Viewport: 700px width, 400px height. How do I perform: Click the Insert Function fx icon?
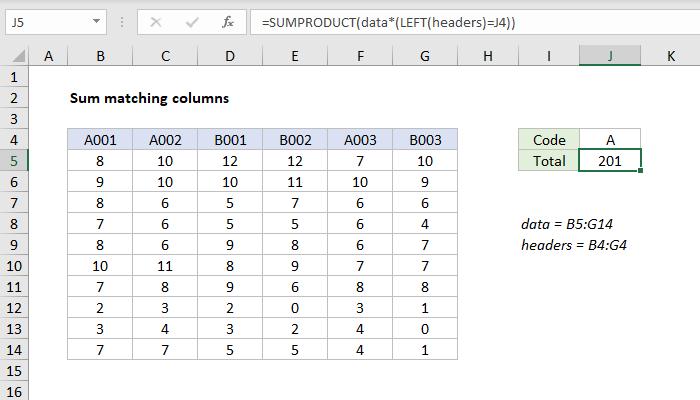coord(227,21)
